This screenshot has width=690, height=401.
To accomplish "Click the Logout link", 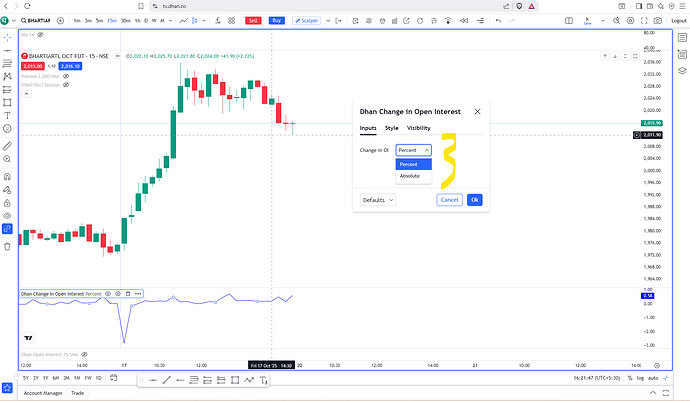I will pos(679,21).
